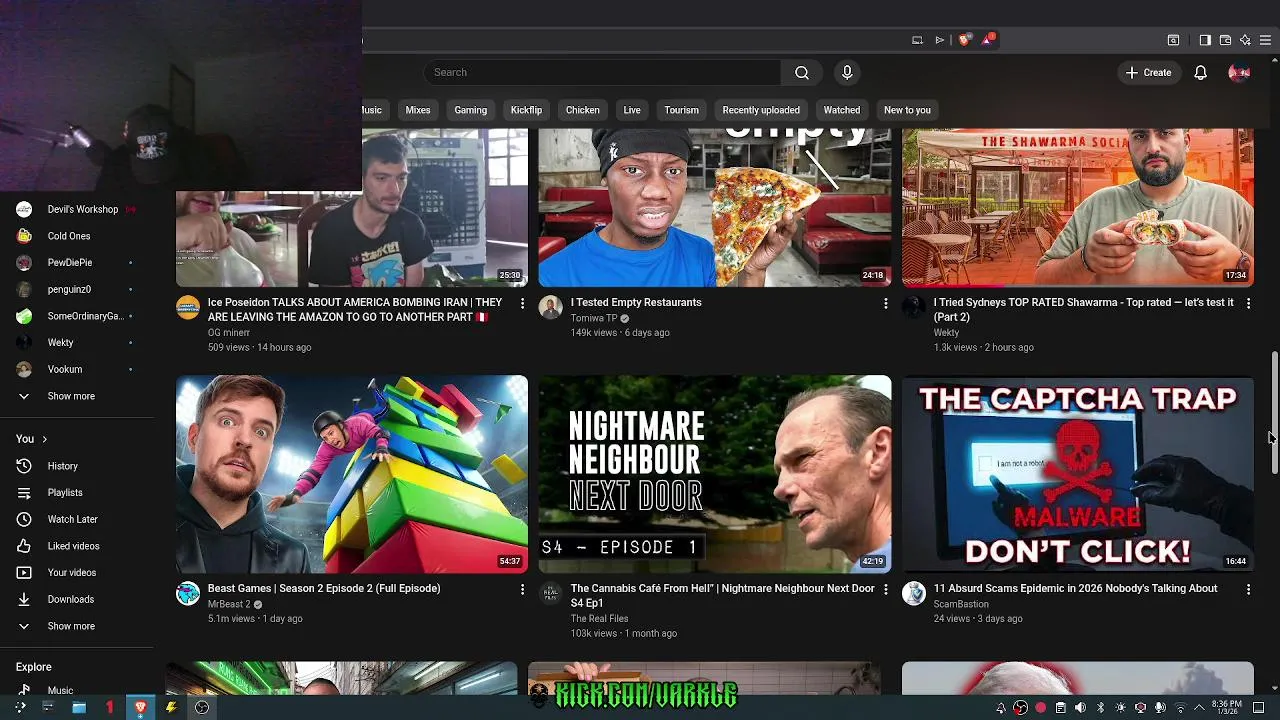Viewport: 1280px width, 720px height.
Task: Select the Tourism filter chip
Action: point(681,110)
